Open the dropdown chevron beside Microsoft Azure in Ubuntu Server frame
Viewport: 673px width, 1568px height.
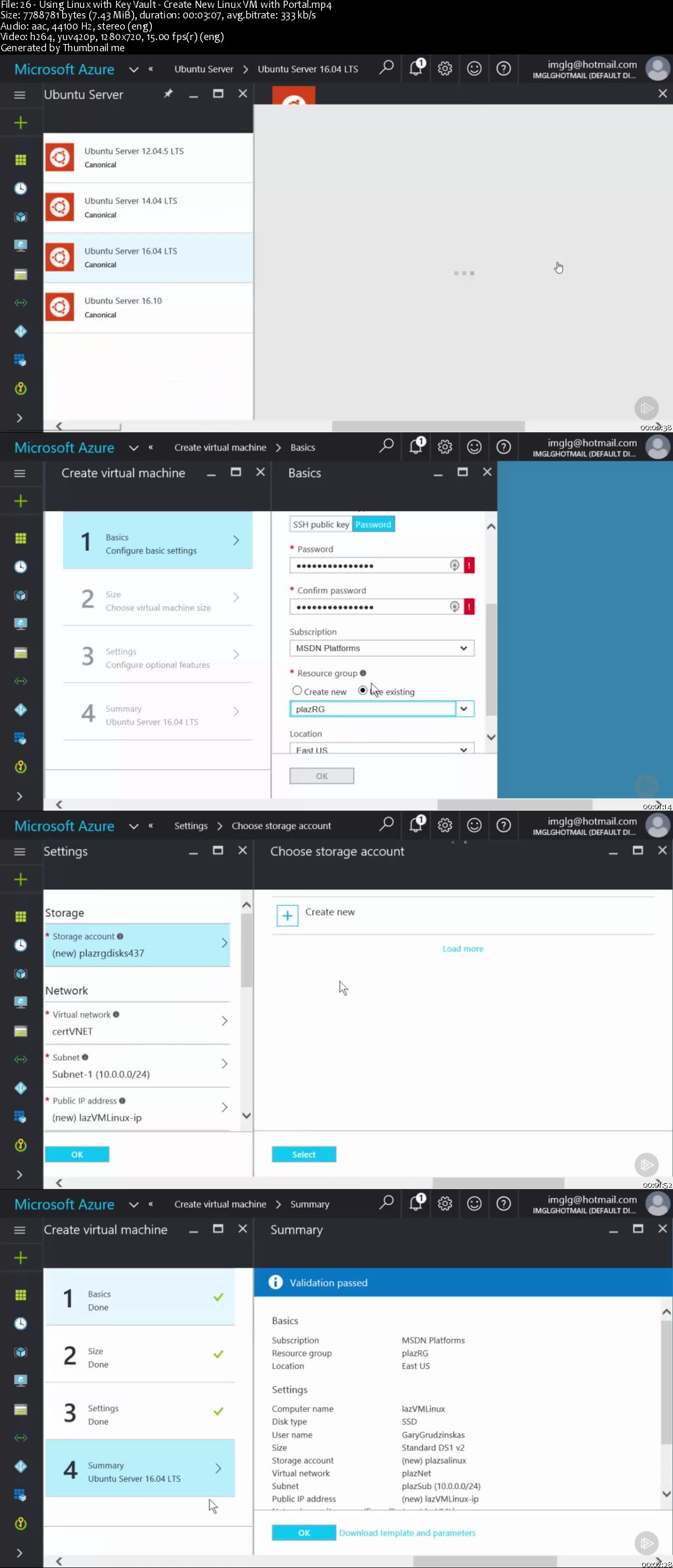coord(133,69)
